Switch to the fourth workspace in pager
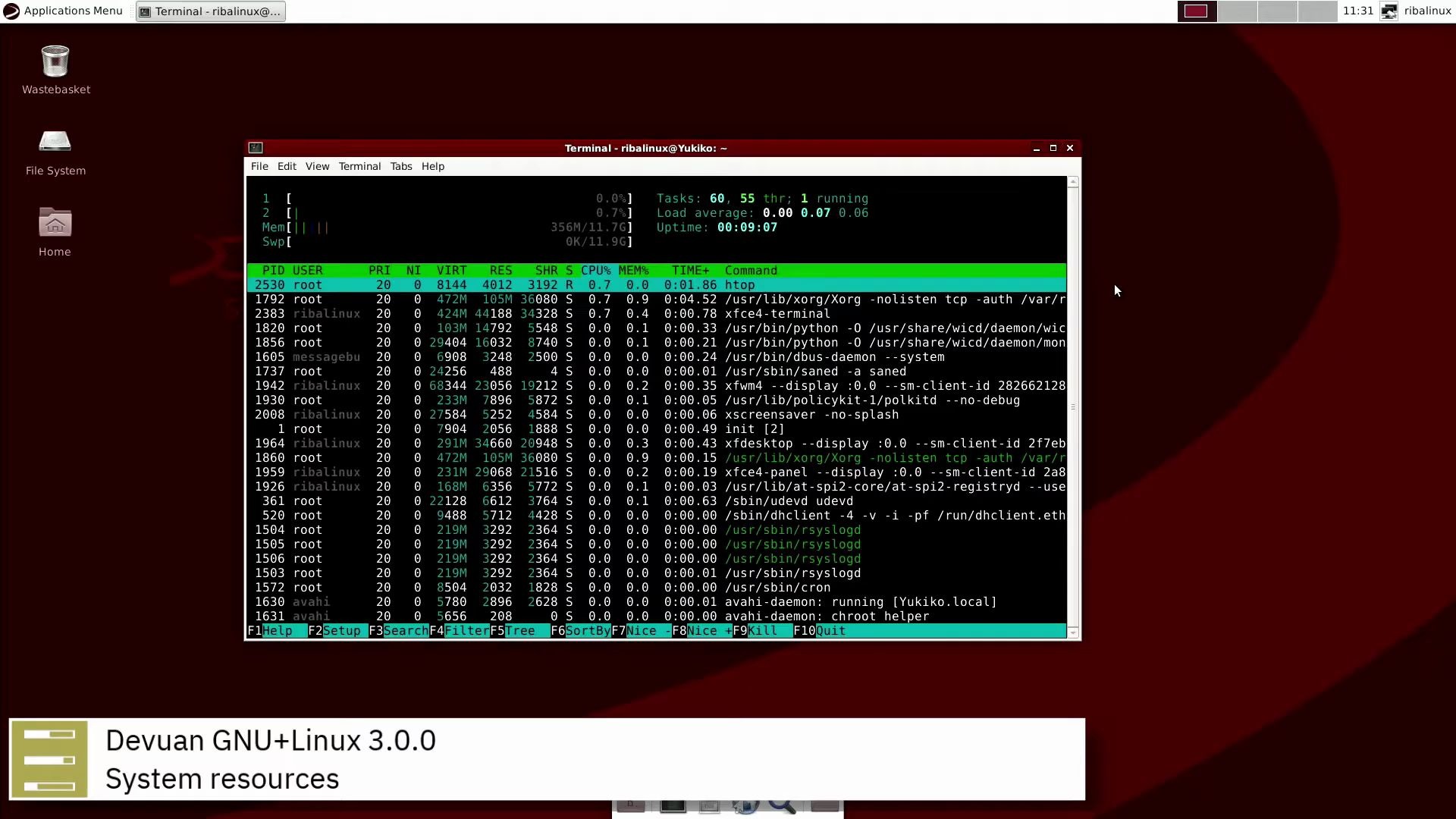This screenshot has height=819, width=1456. click(x=1317, y=11)
